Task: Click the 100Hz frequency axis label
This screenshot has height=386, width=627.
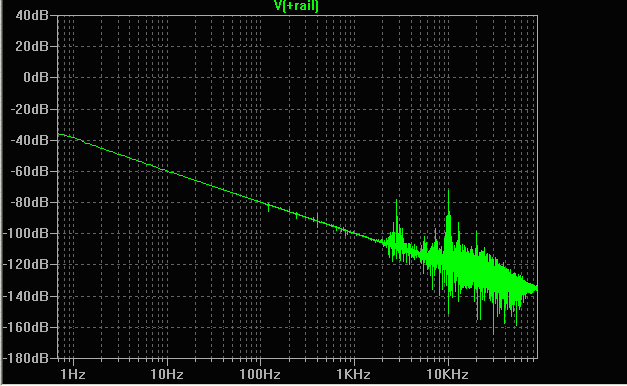Action: (x=260, y=374)
